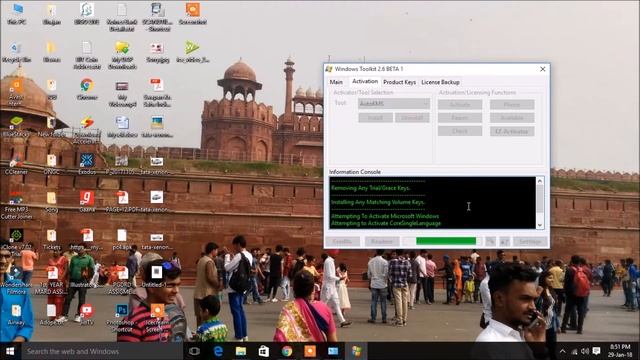
Task: Open the Main tab in Windows Toolkit
Action: click(x=336, y=82)
